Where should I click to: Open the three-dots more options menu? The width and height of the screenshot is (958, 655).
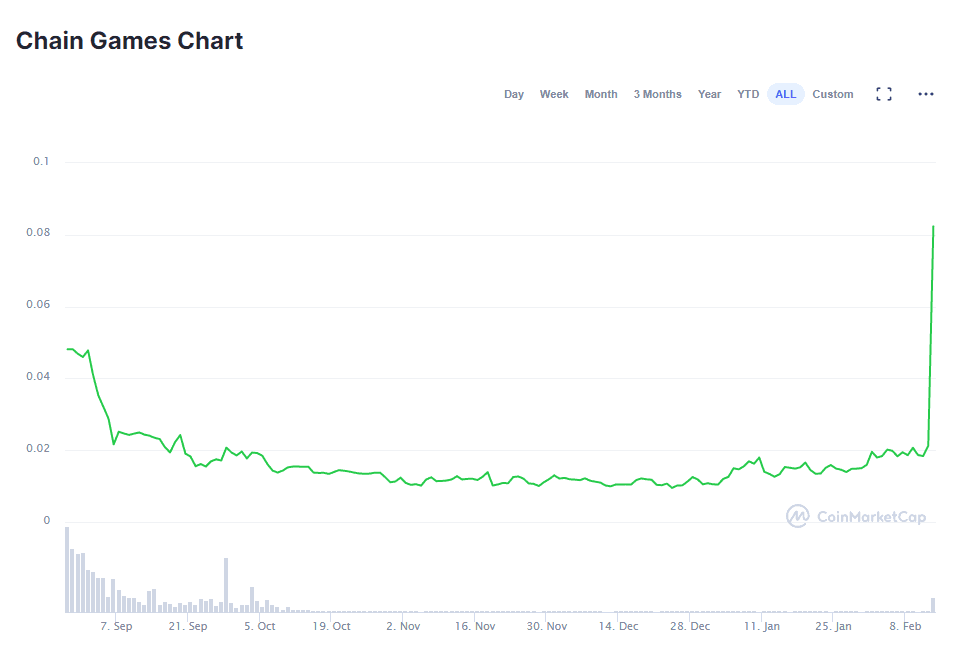pos(926,94)
